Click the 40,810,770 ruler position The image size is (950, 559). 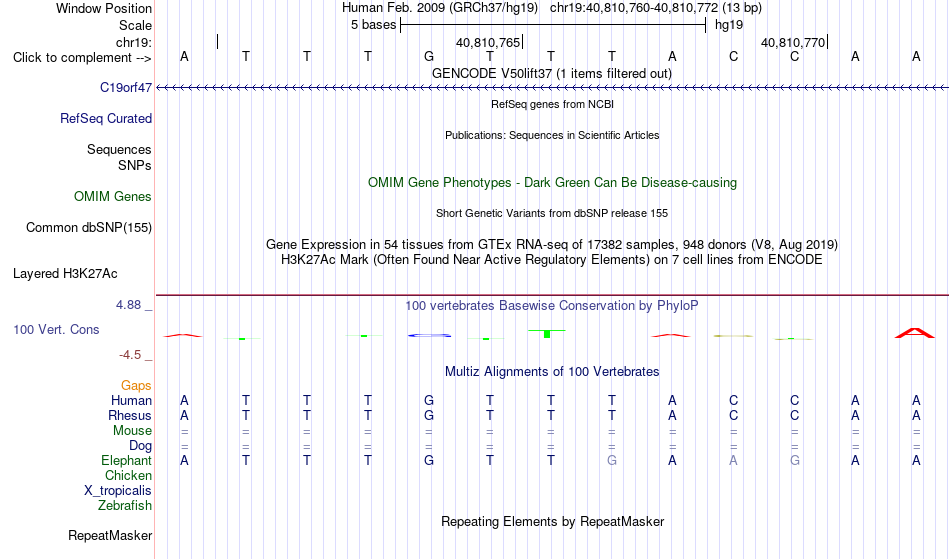point(793,42)
